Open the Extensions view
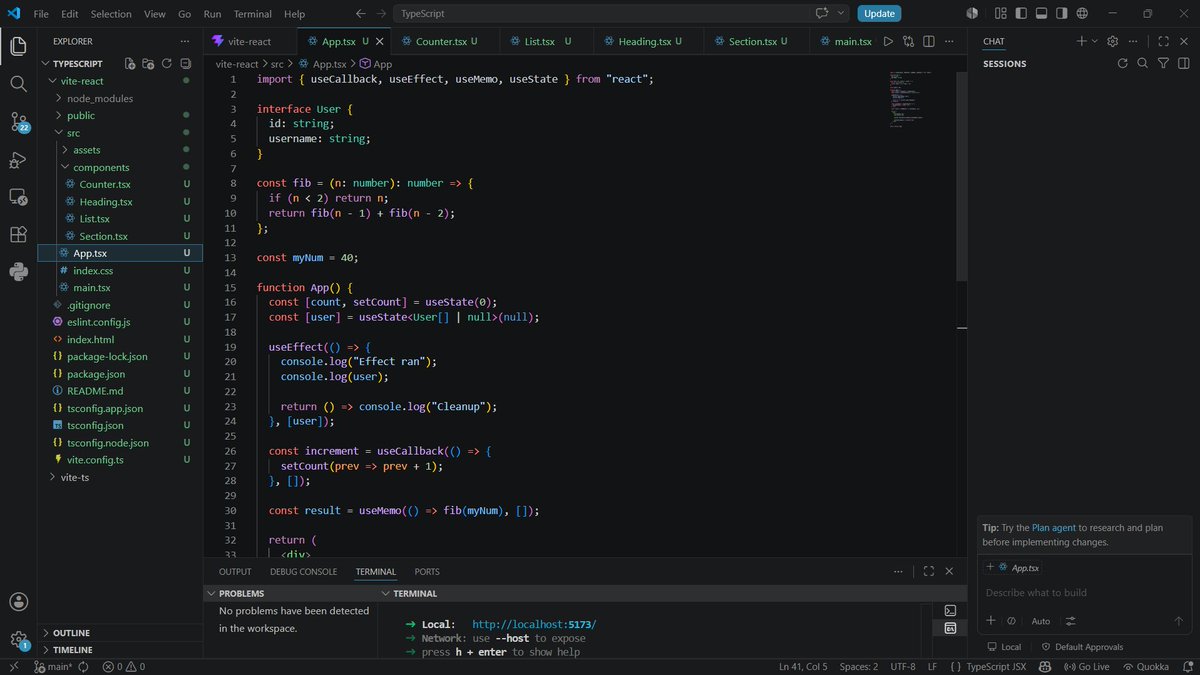1200x675 pixels. [18, 235]
